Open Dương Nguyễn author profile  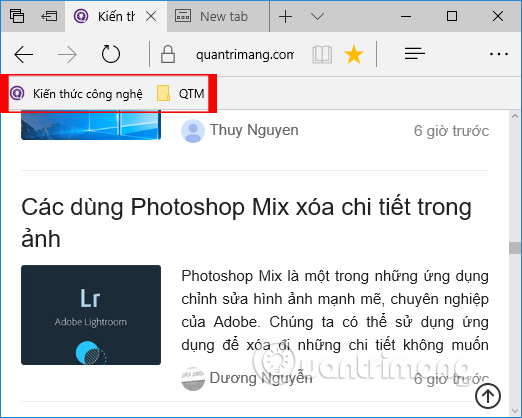(x=261, y=378)
